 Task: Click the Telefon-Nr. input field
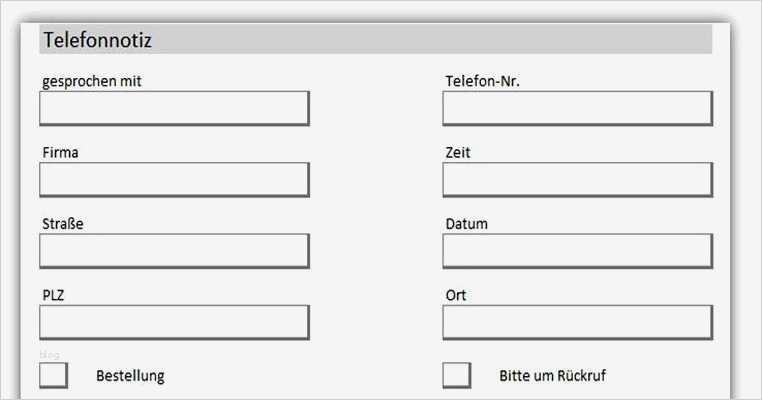click(577, 108)
